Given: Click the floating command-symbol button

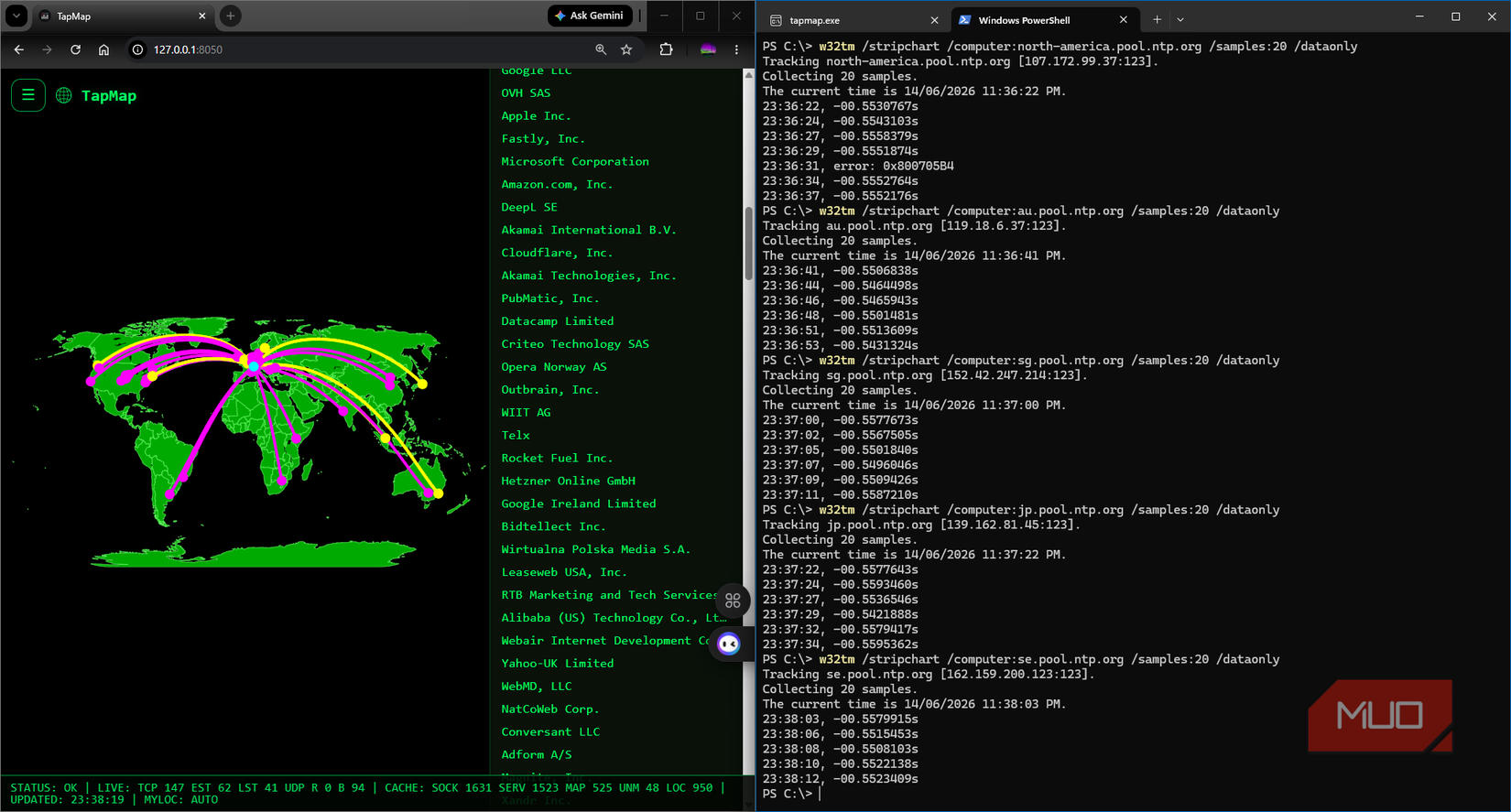Looking at the screenshot, I should coord(733,601).
